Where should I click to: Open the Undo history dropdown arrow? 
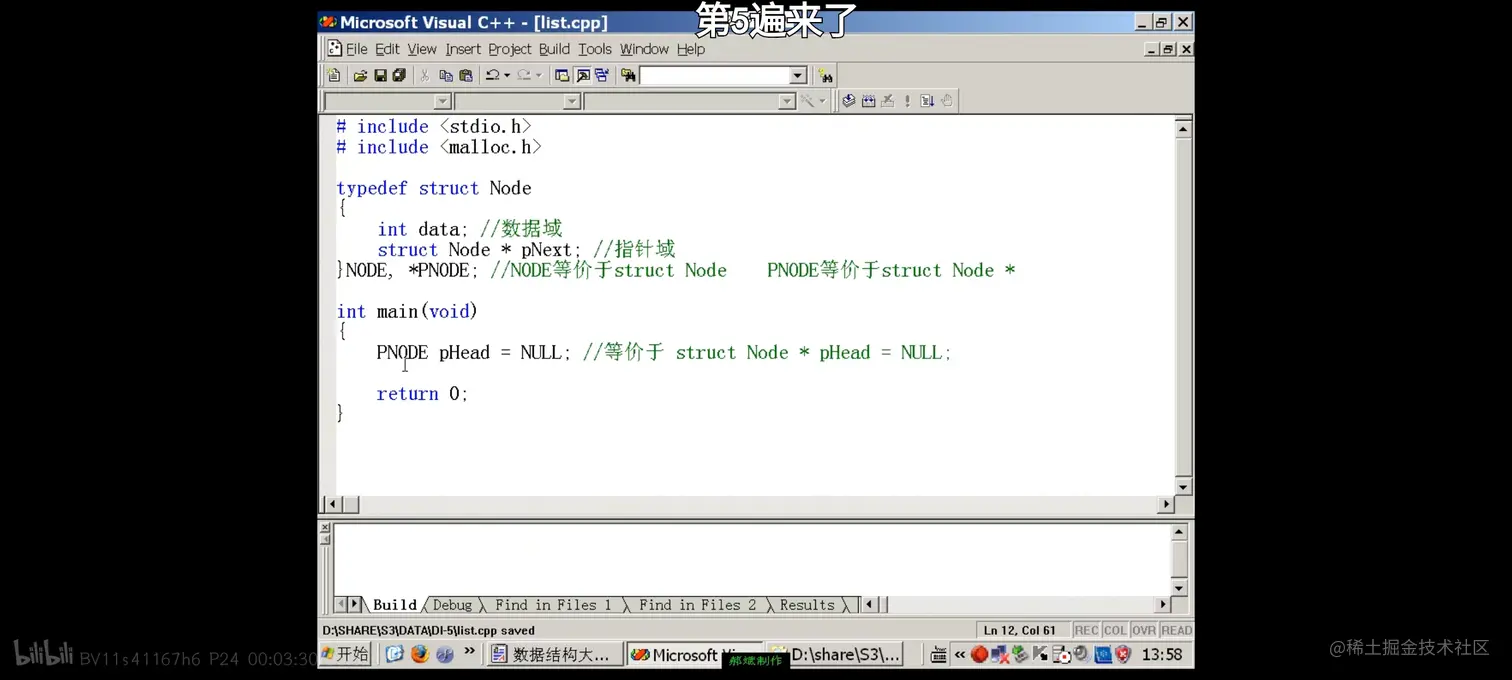pos(507,75)
